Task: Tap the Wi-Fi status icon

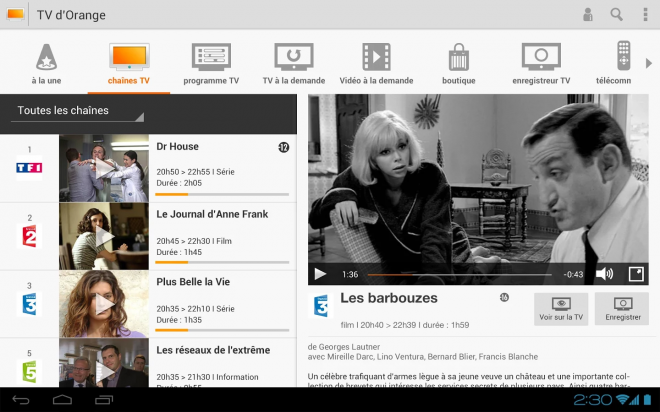Action: [x=623, y=400]
